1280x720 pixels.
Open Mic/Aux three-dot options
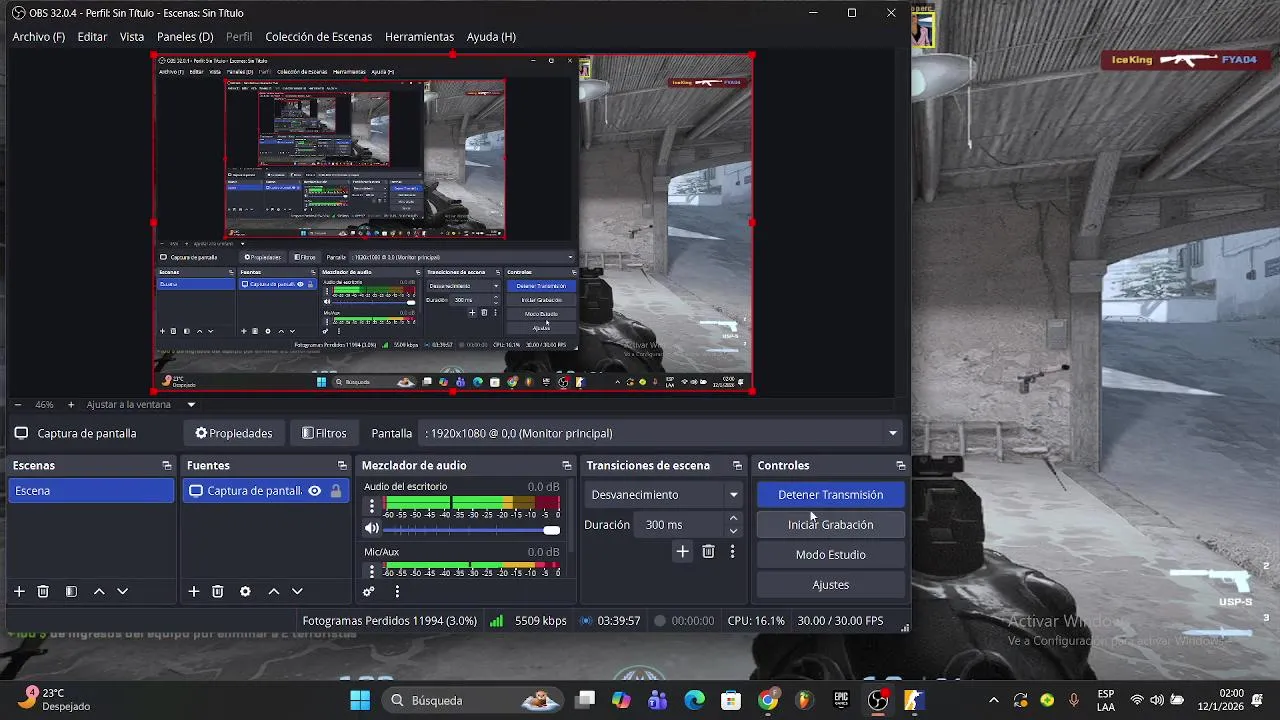click(372, 571)
